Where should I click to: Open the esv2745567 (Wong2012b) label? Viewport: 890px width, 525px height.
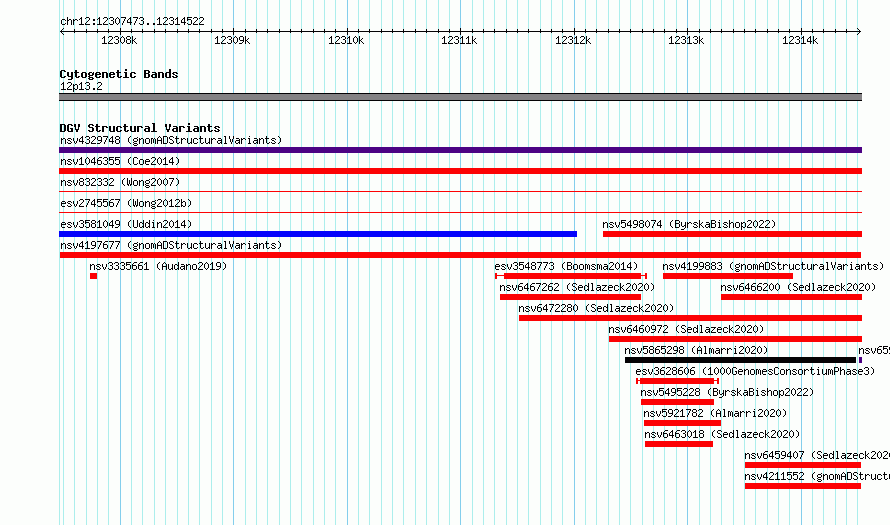click(126, 203)
